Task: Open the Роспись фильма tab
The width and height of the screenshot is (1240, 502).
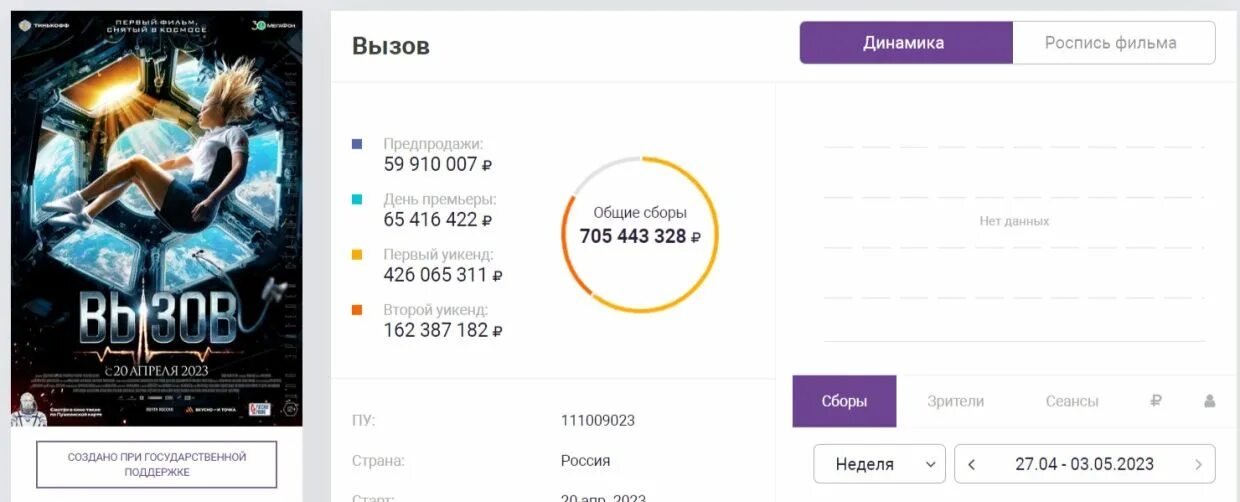Action: [1114, 43]
